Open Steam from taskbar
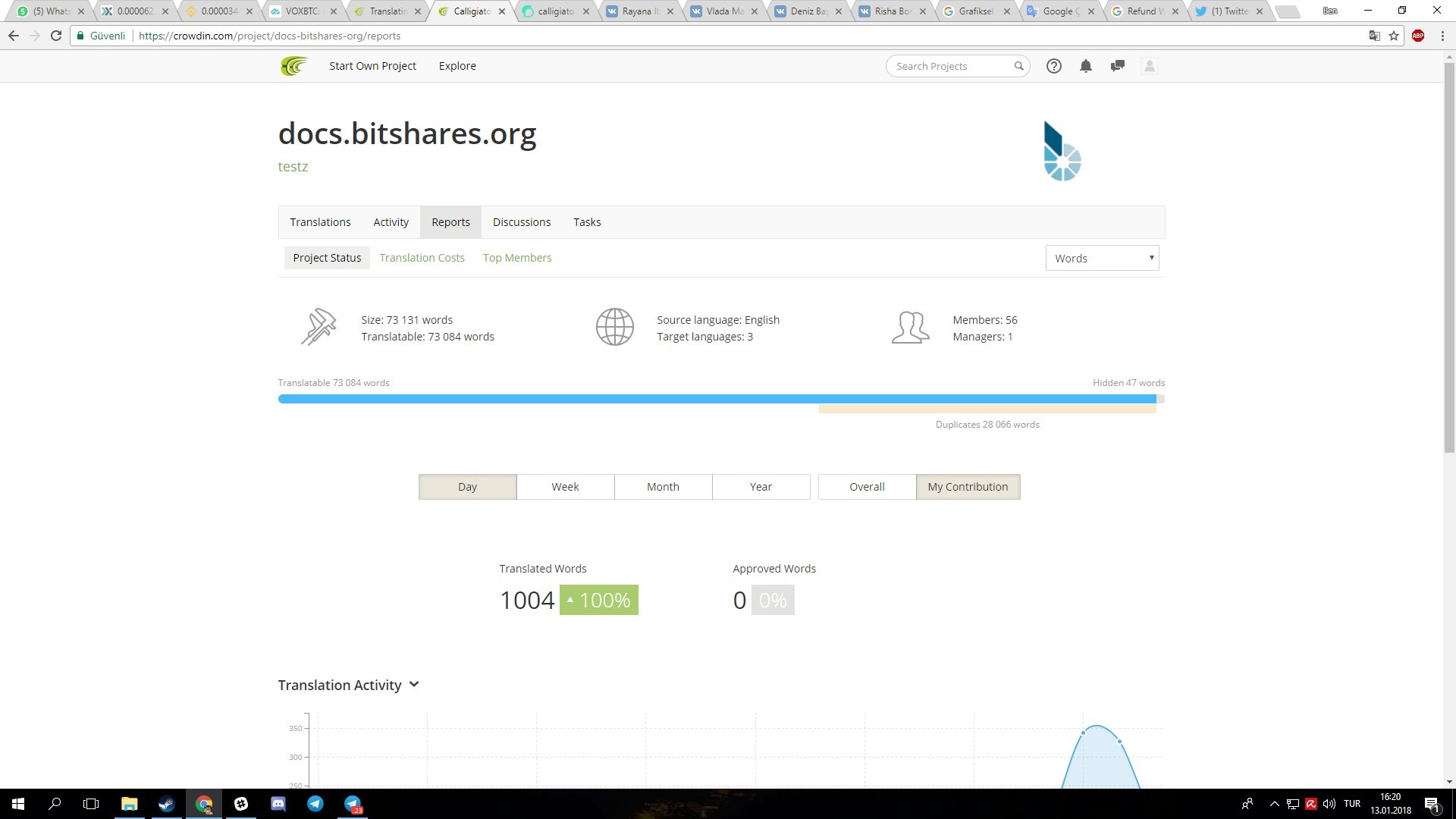Viewport: 1456px width, 819px height. click(x=166, y=804)
